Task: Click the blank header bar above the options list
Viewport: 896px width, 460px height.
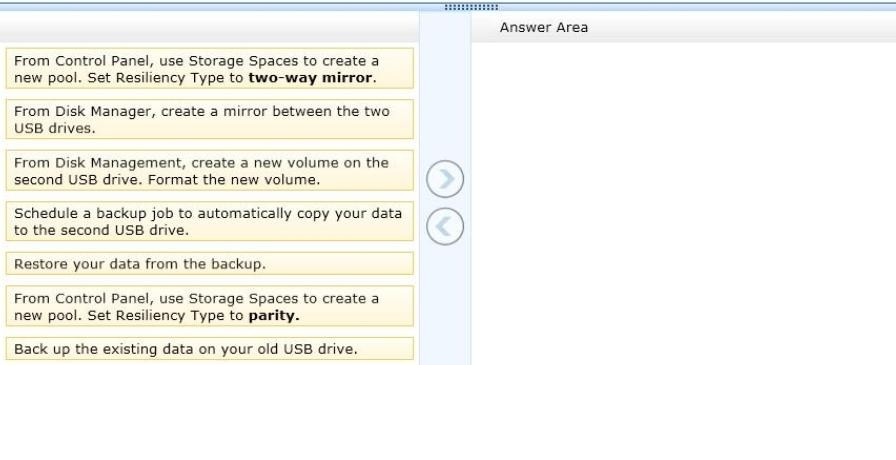Action: 210,27
